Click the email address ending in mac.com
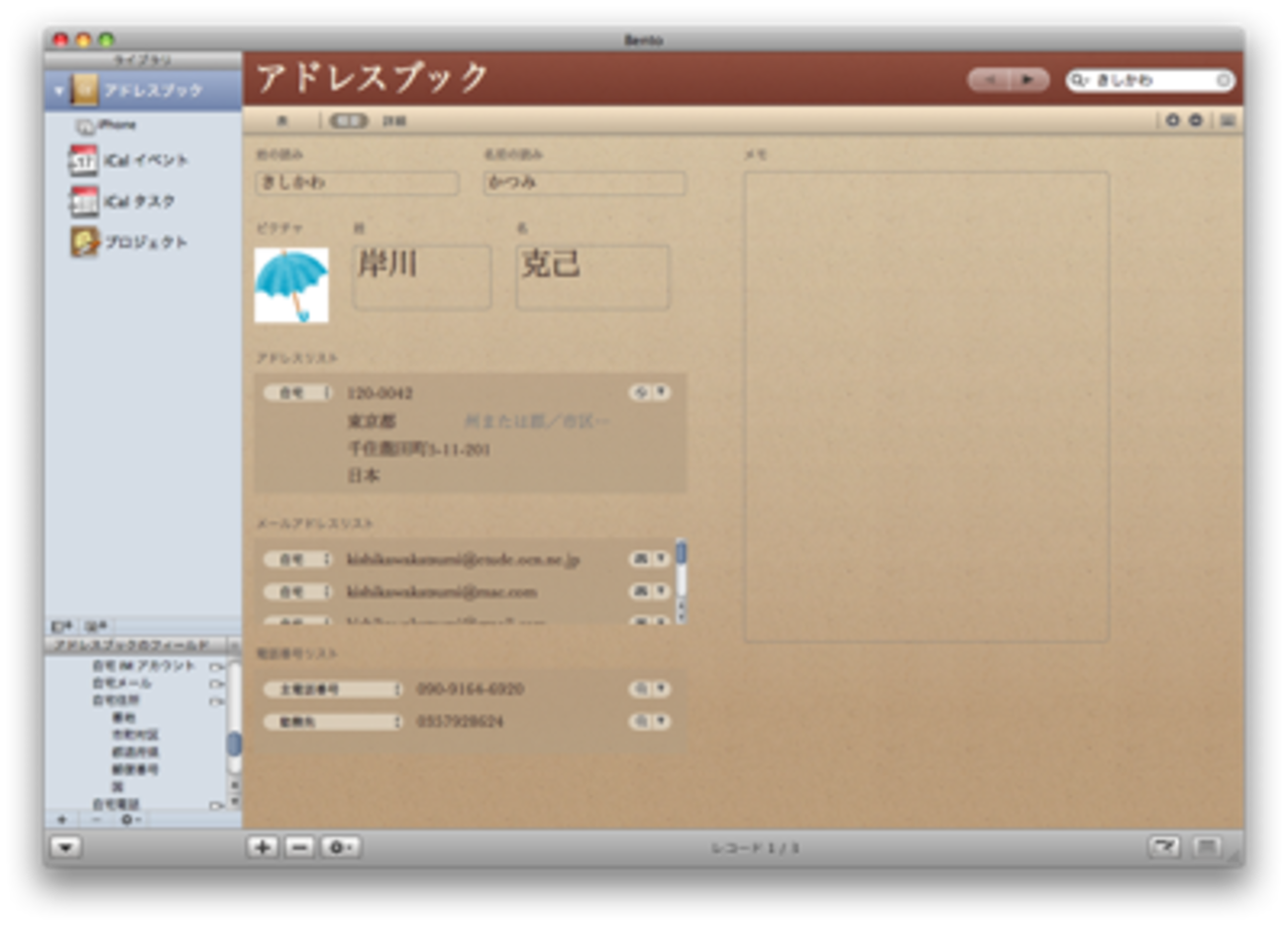The image size is (1288, 927). [x=442, y=591]
